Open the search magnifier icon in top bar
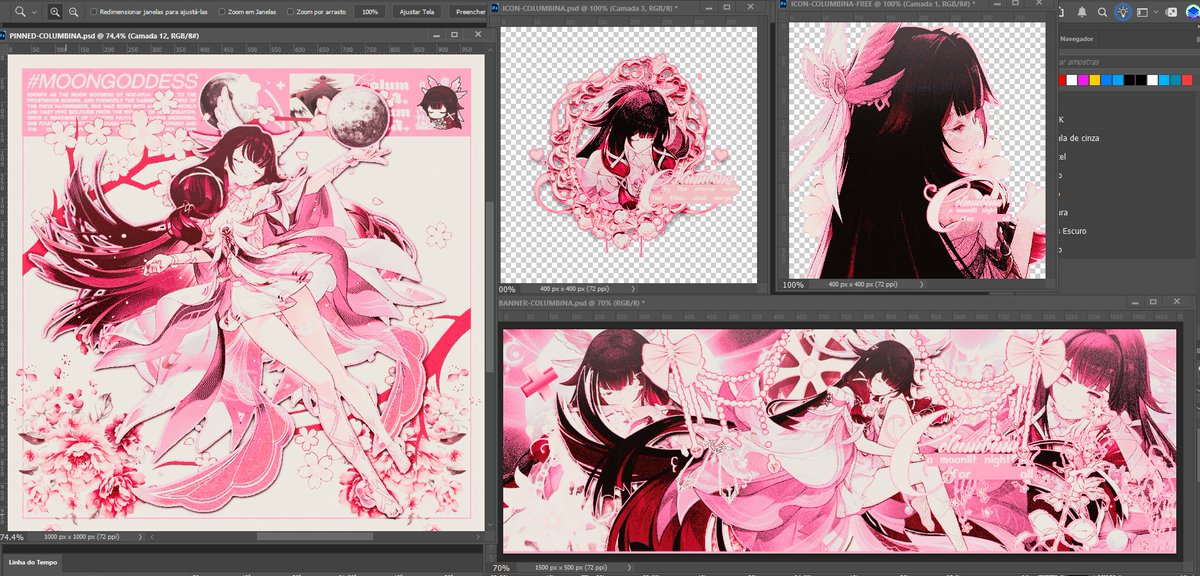The width and height of the screenshot is (1200, 576). point(1102,12)
